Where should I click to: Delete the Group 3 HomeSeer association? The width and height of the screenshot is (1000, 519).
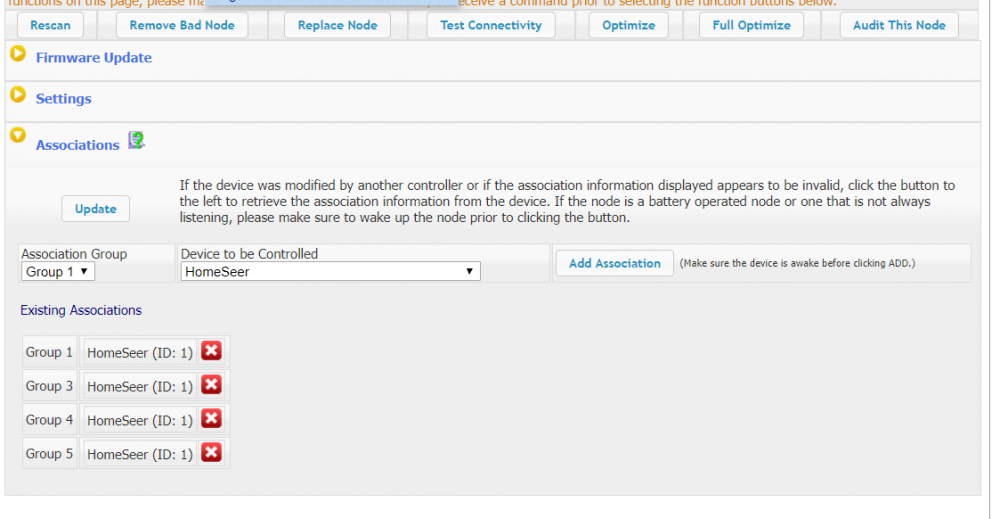click(211, 384)
